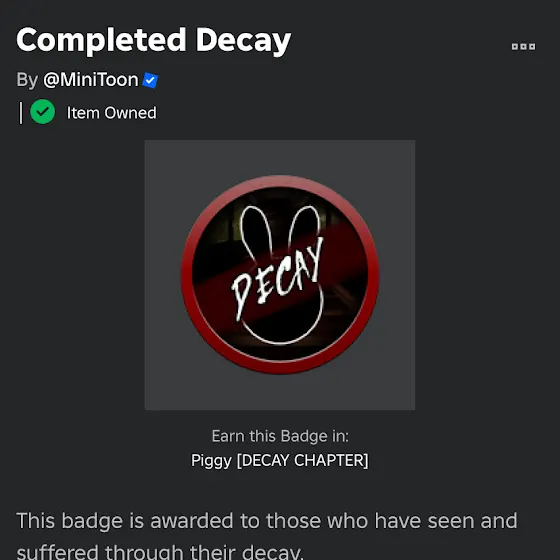
Task: Click the word Decay in the title
Action: click(x=243, y=40)
